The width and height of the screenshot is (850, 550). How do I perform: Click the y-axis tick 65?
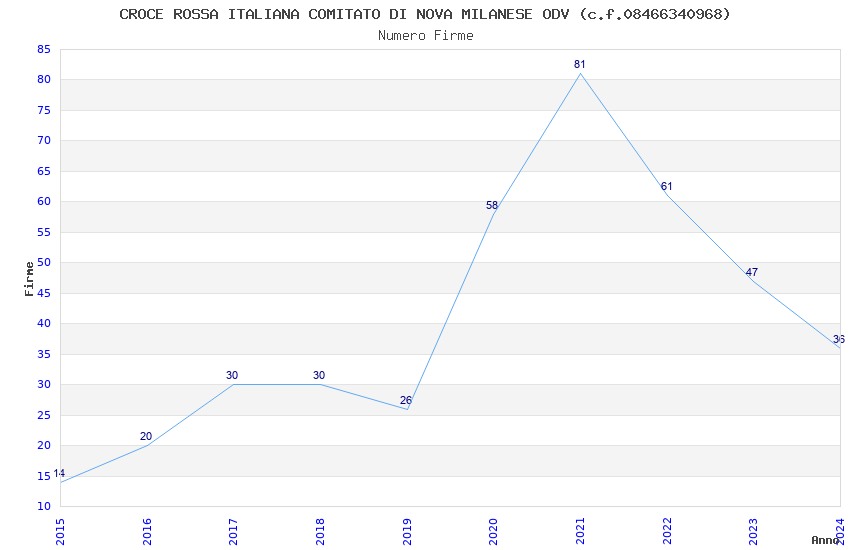[x=44, y=171]
